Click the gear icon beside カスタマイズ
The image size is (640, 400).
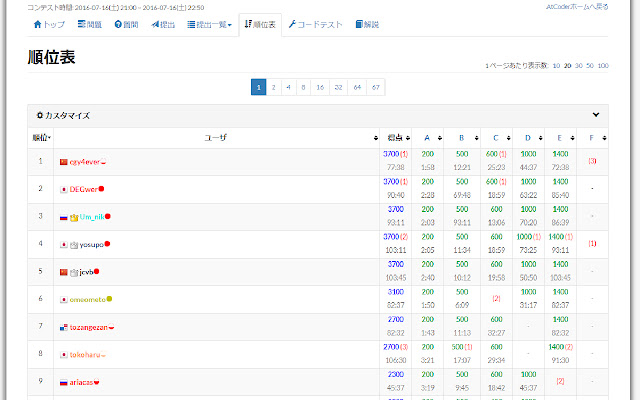point(40,115)
